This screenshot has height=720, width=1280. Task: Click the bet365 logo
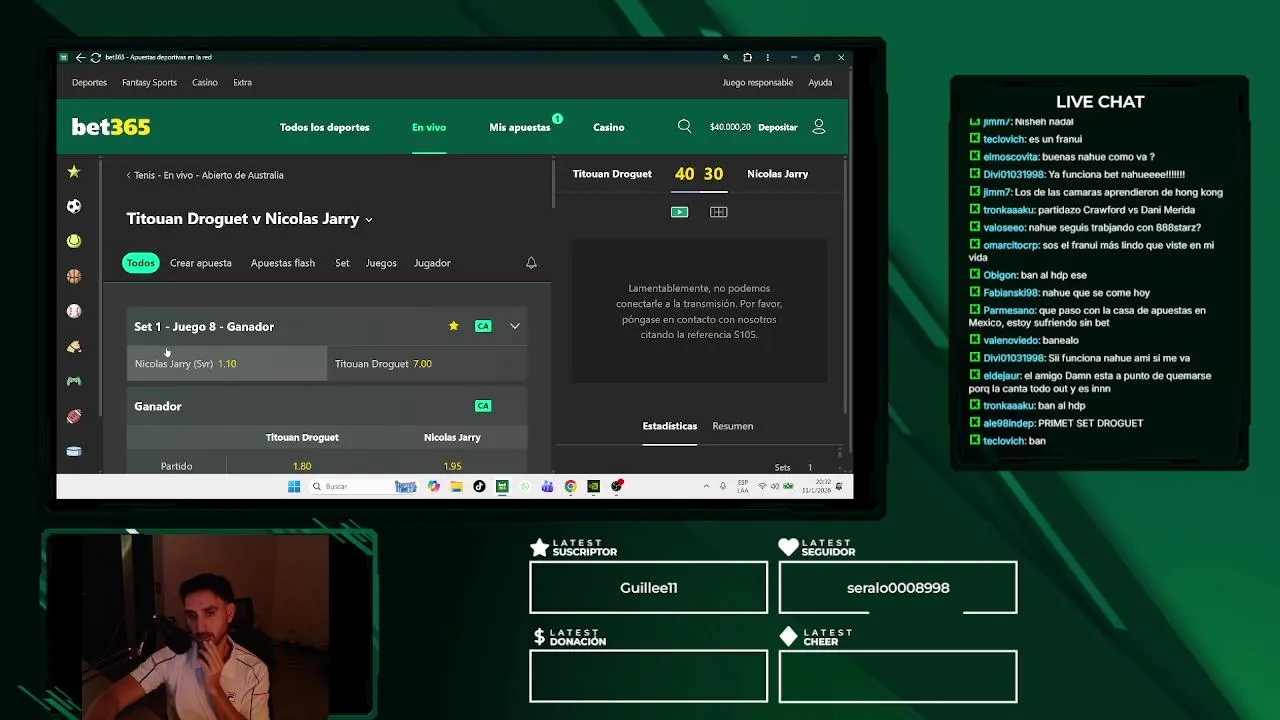111,127
